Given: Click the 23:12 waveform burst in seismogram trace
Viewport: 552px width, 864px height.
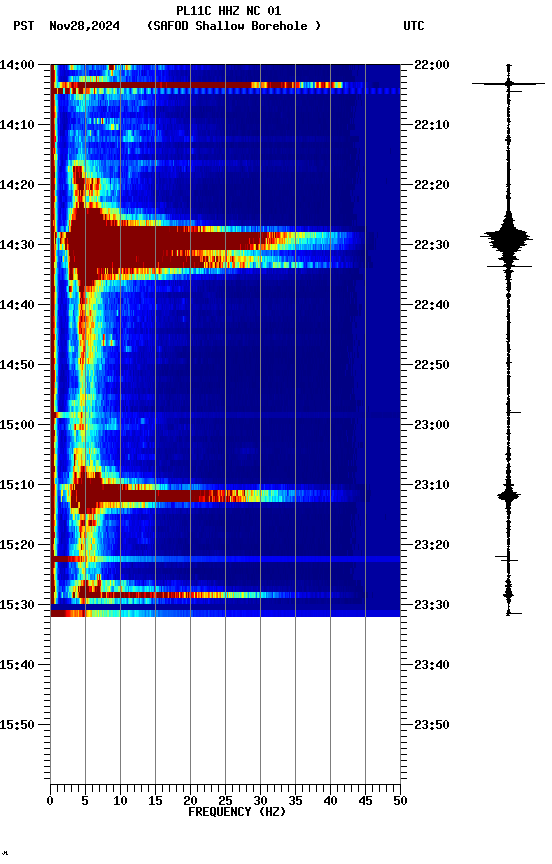Looking at the screenshot, I should click(508, 495).
